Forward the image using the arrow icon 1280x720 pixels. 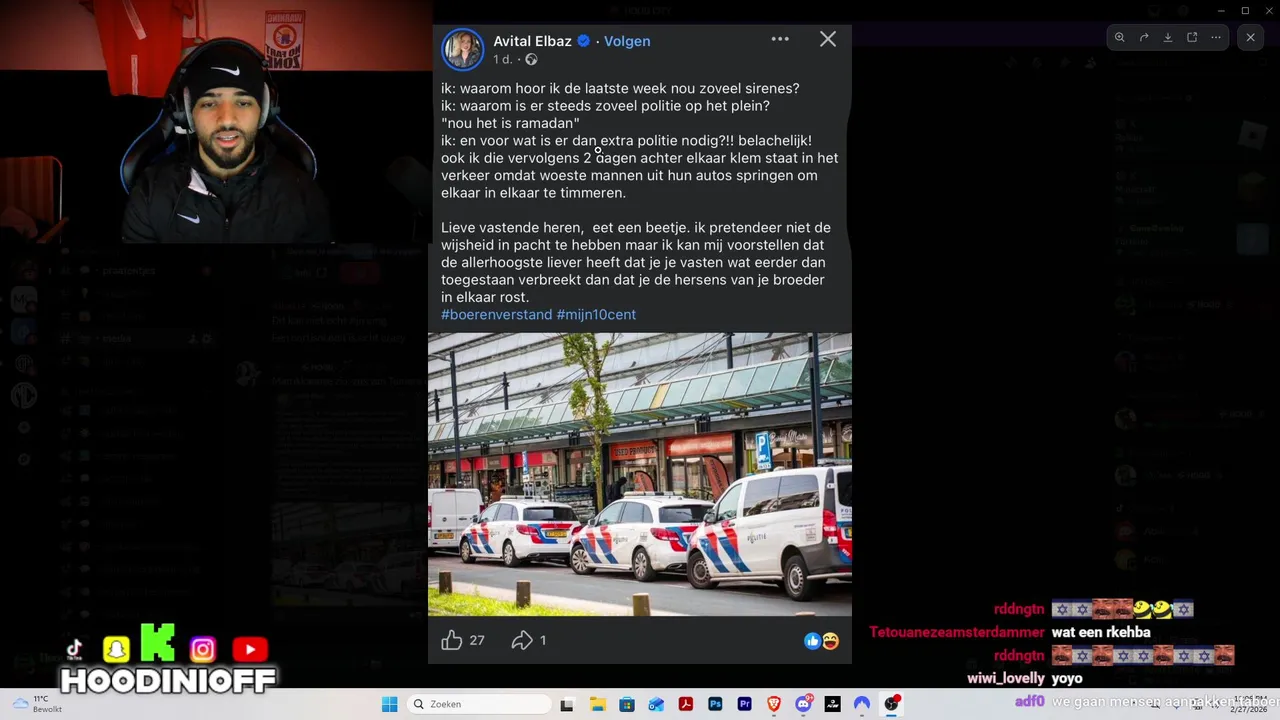[1144, 37]
